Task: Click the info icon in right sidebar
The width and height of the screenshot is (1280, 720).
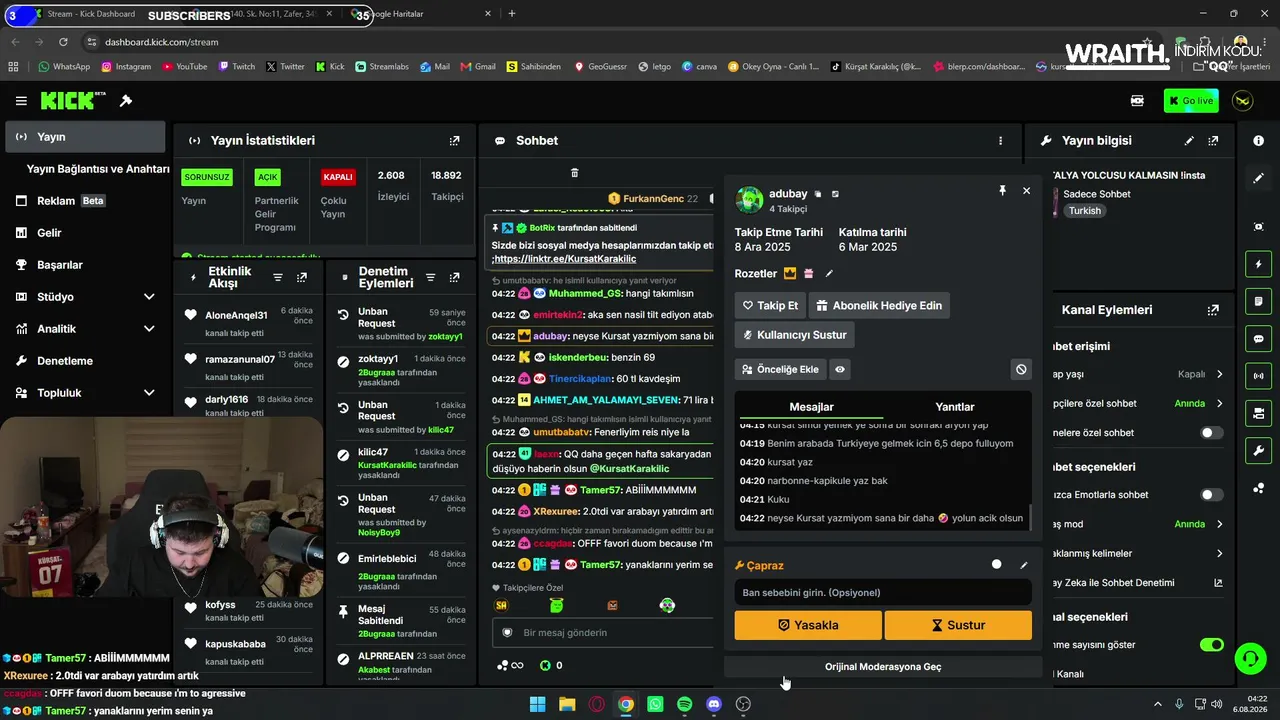Action: 1258,141
